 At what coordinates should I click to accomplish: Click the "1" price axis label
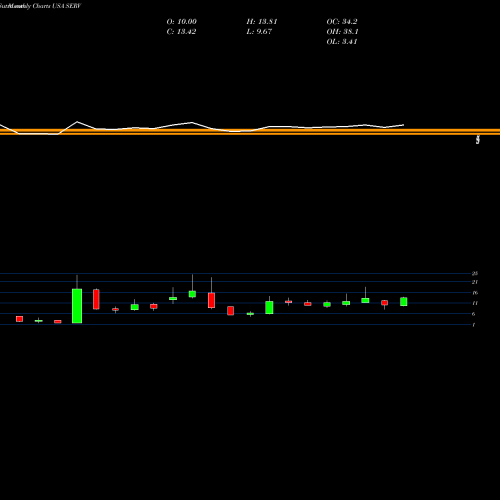pyautogui.click(x=473, y=324)
